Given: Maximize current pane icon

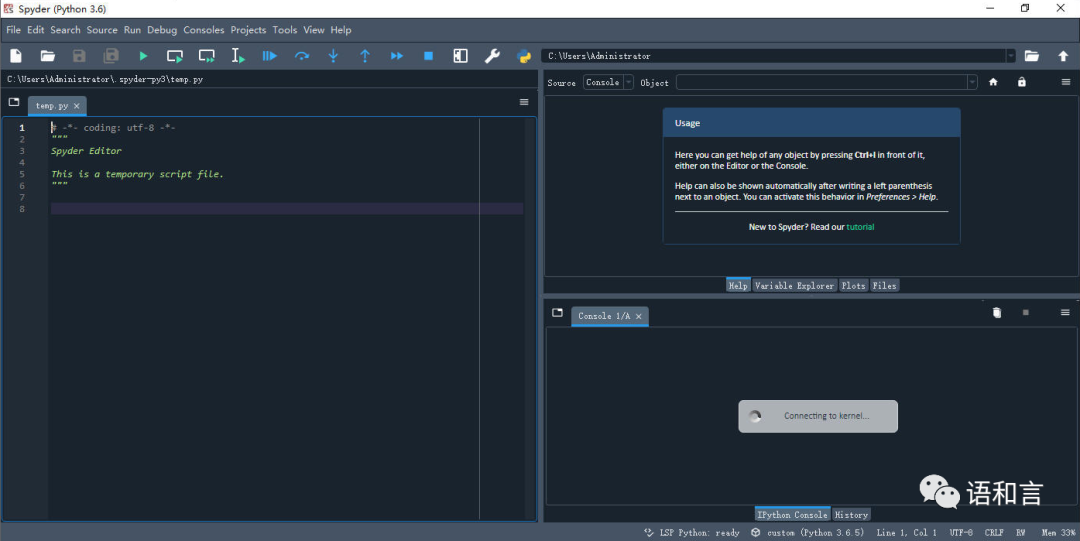Looking at the screenshot, I should [x=461, y=56].
